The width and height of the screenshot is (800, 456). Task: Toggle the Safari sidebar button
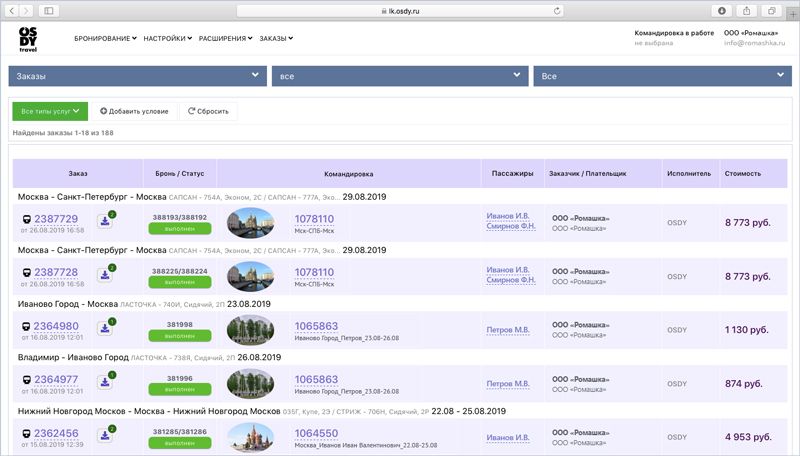(50, 10)
